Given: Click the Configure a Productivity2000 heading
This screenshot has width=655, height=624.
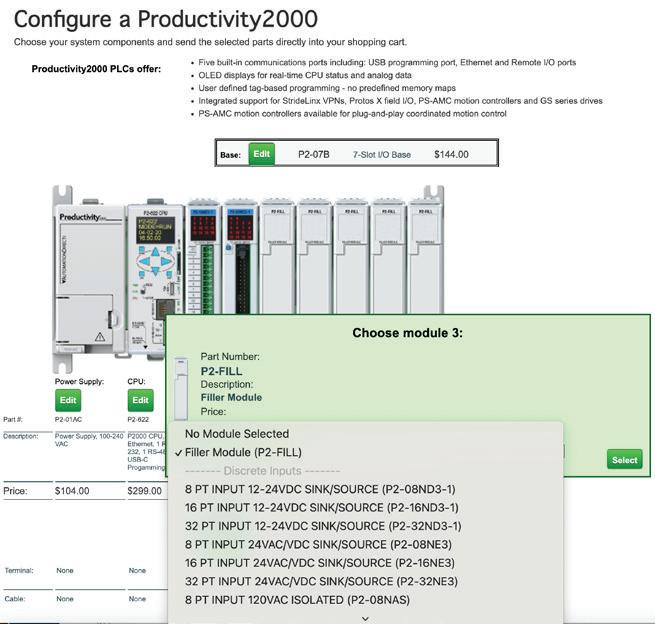Looking at the screenshot, I should click(x=166, y=19).
